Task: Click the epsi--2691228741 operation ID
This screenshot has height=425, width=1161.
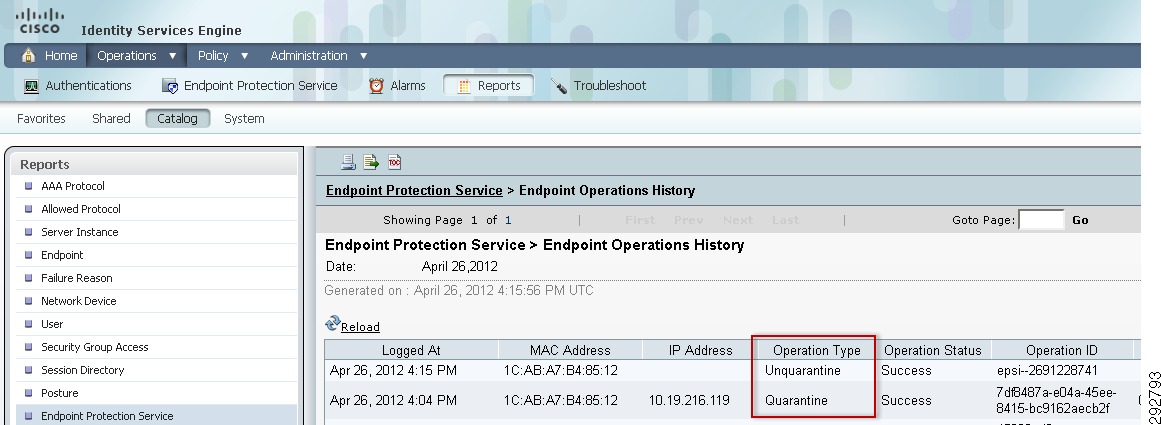Action: click(1047, 370)
